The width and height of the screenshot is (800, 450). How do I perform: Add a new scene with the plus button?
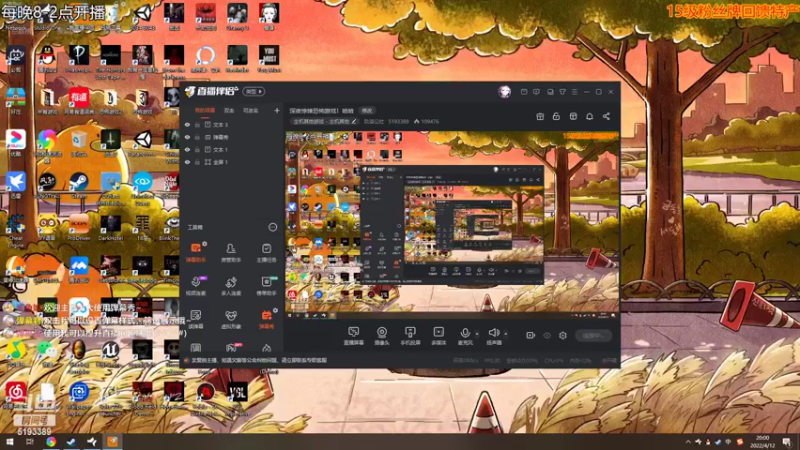click(x=277, y=110)
